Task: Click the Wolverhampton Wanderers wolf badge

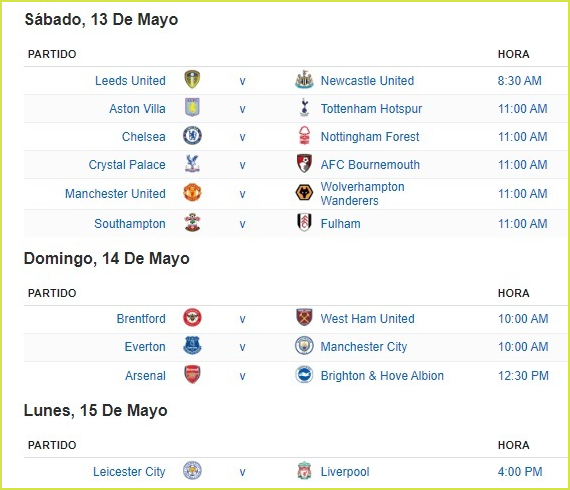Action: (304, 193)
